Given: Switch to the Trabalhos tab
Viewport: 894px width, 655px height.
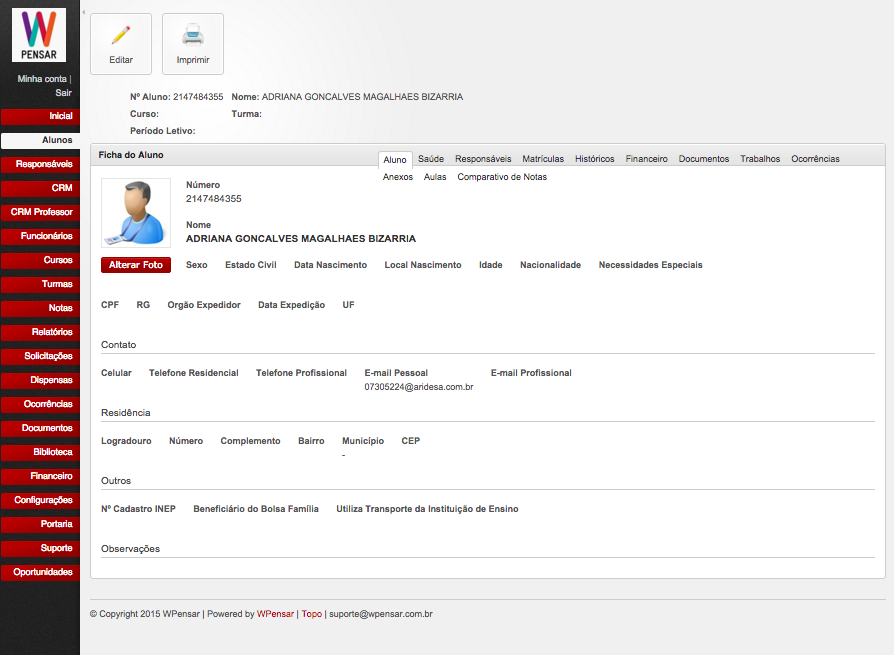Looking at the screenshot, I should point(760,159).
